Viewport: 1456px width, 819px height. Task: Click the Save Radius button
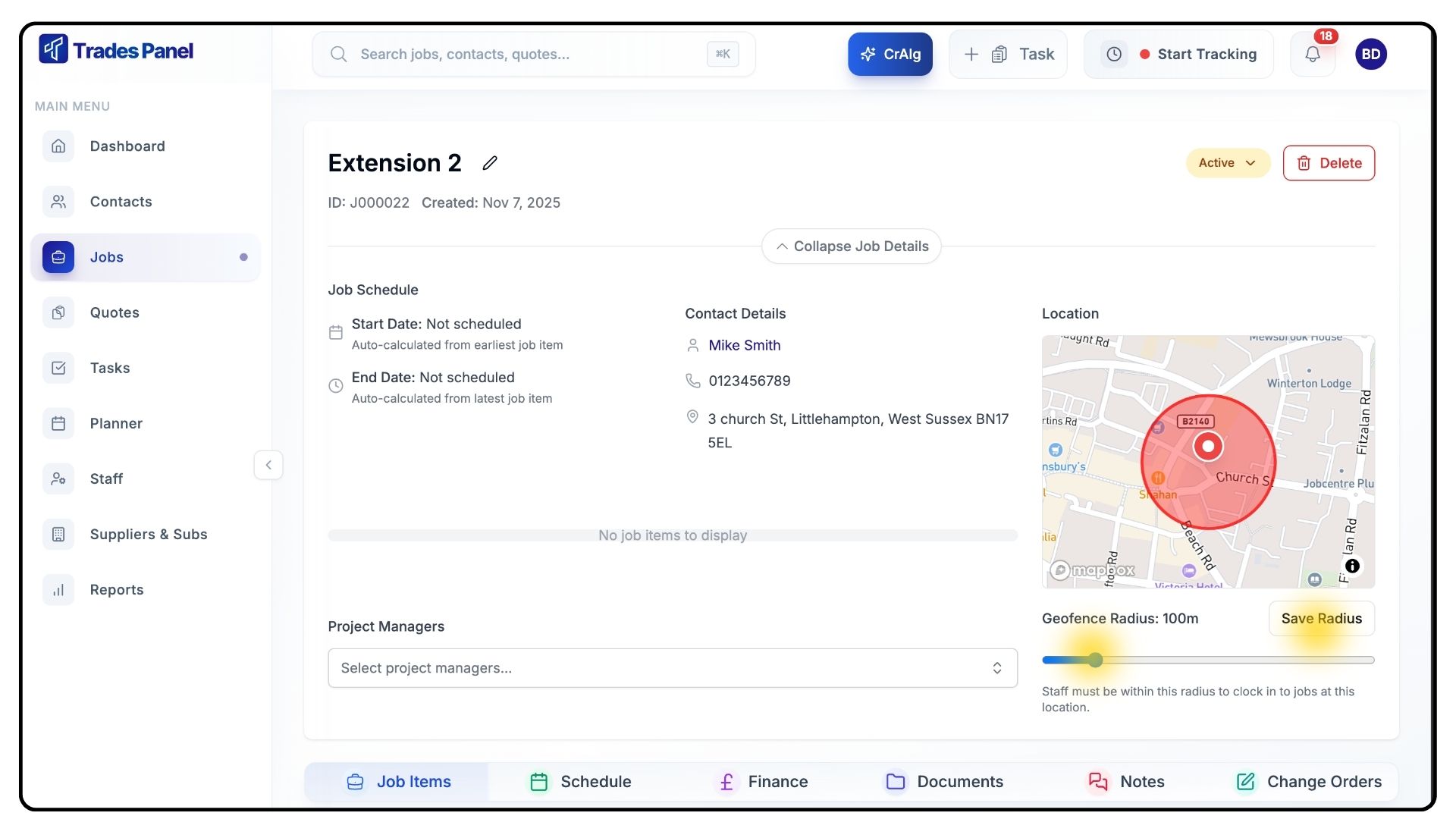(1321, 619)
